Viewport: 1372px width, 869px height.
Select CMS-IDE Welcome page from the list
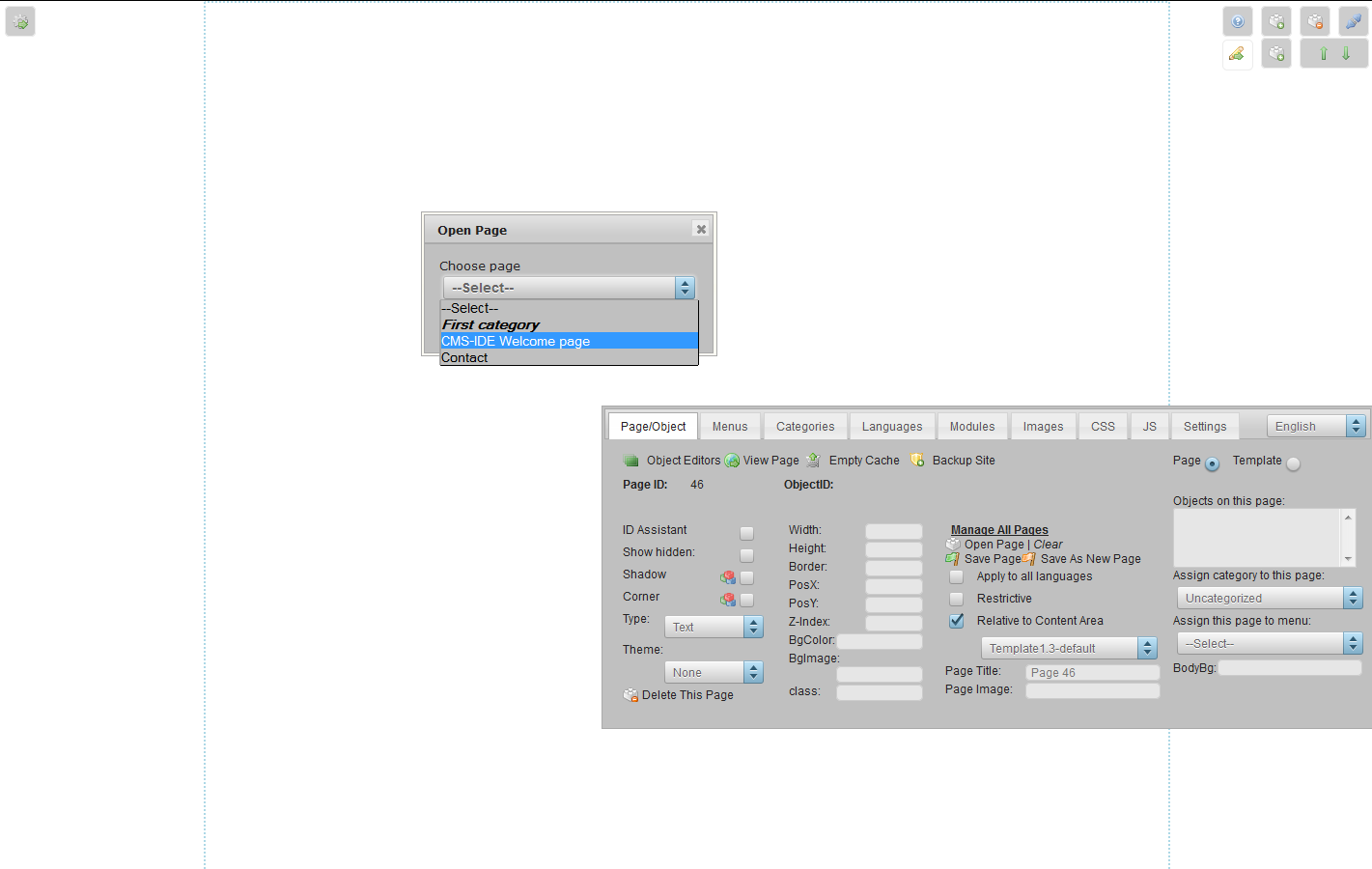[x=516, y=341]
